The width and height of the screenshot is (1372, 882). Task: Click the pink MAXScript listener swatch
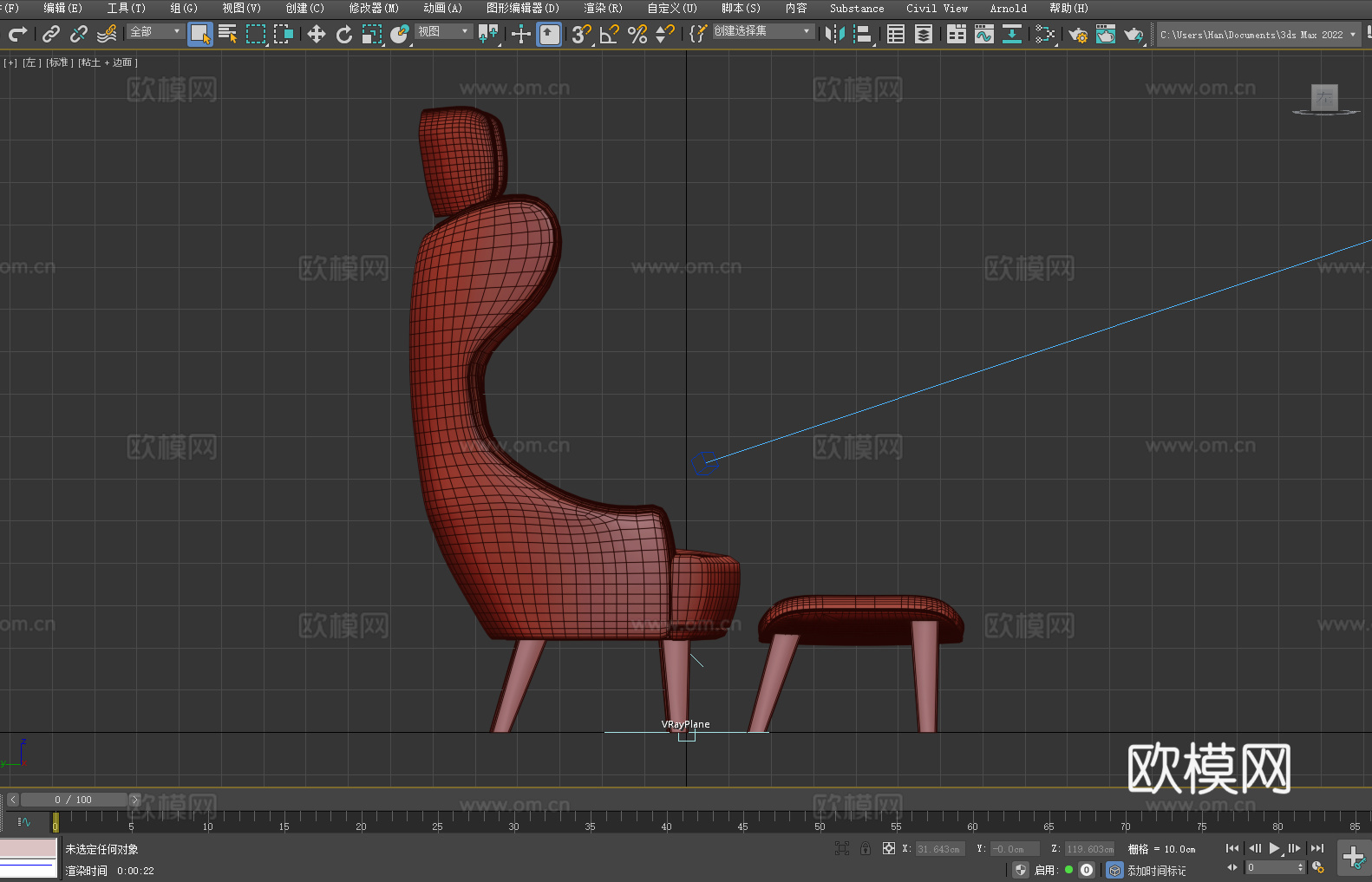click(28, 848)
